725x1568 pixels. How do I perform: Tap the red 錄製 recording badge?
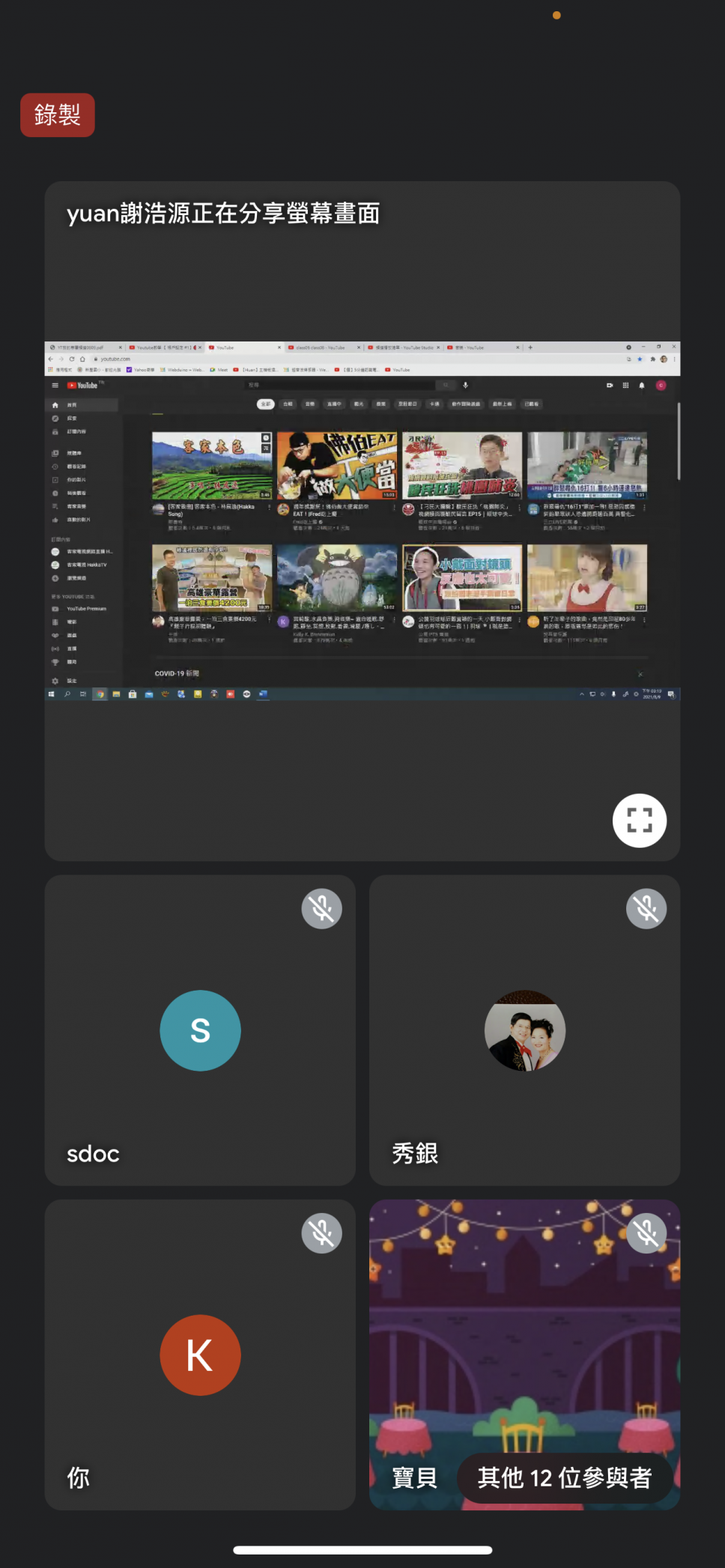(x=58, y=115)
